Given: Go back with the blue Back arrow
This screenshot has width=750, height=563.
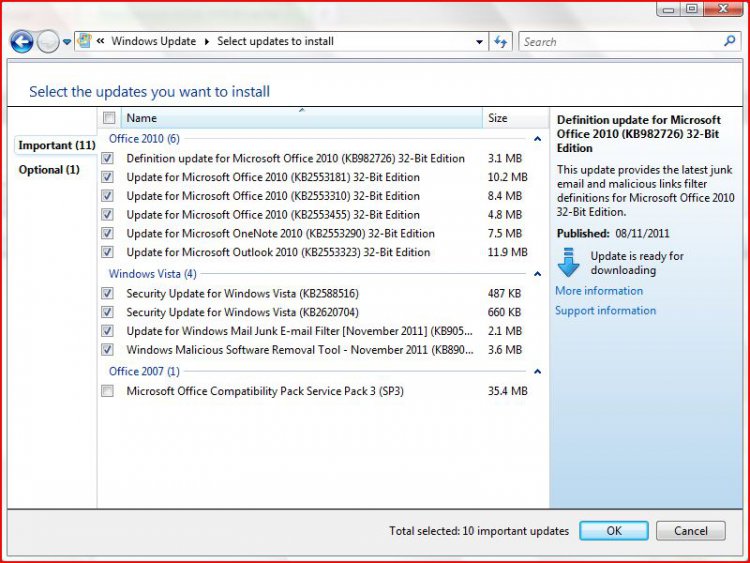Looking at the screenshot, I should click(22, 42).
